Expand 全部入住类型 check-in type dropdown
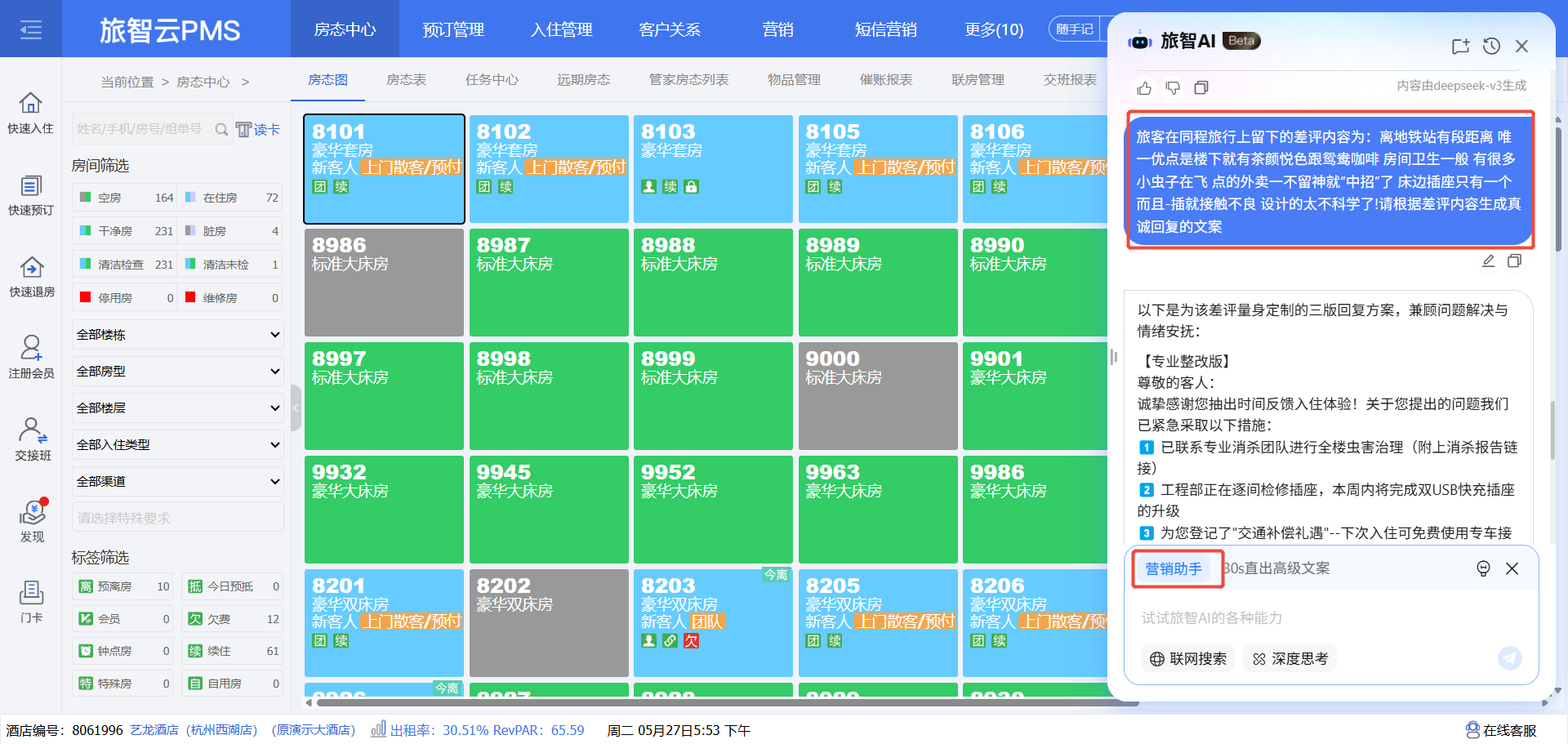 177,445
